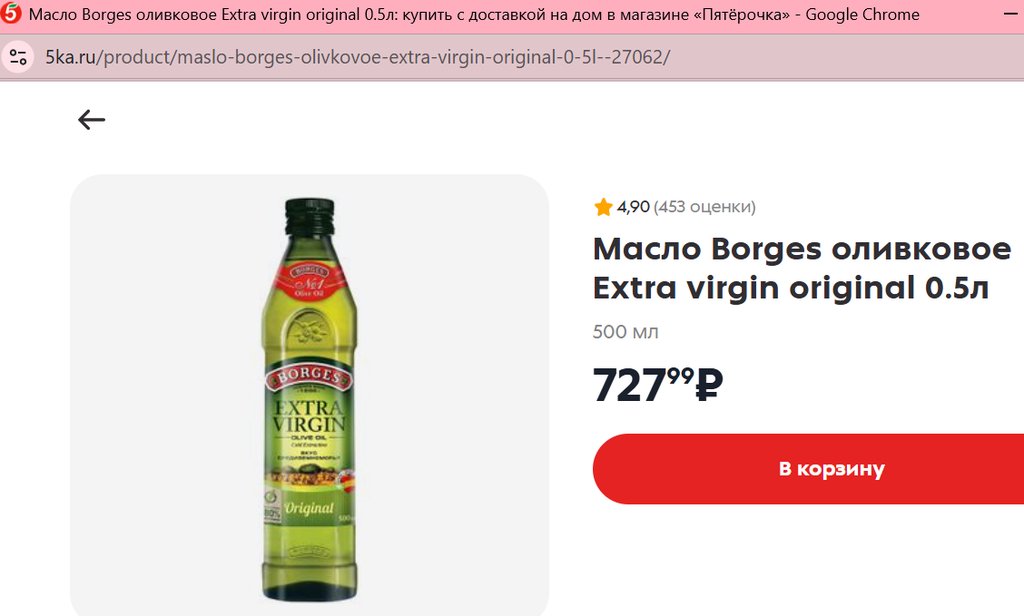Click the 727.99 ₽ price
Screen dimensions: 1024x616
point(658,385)
